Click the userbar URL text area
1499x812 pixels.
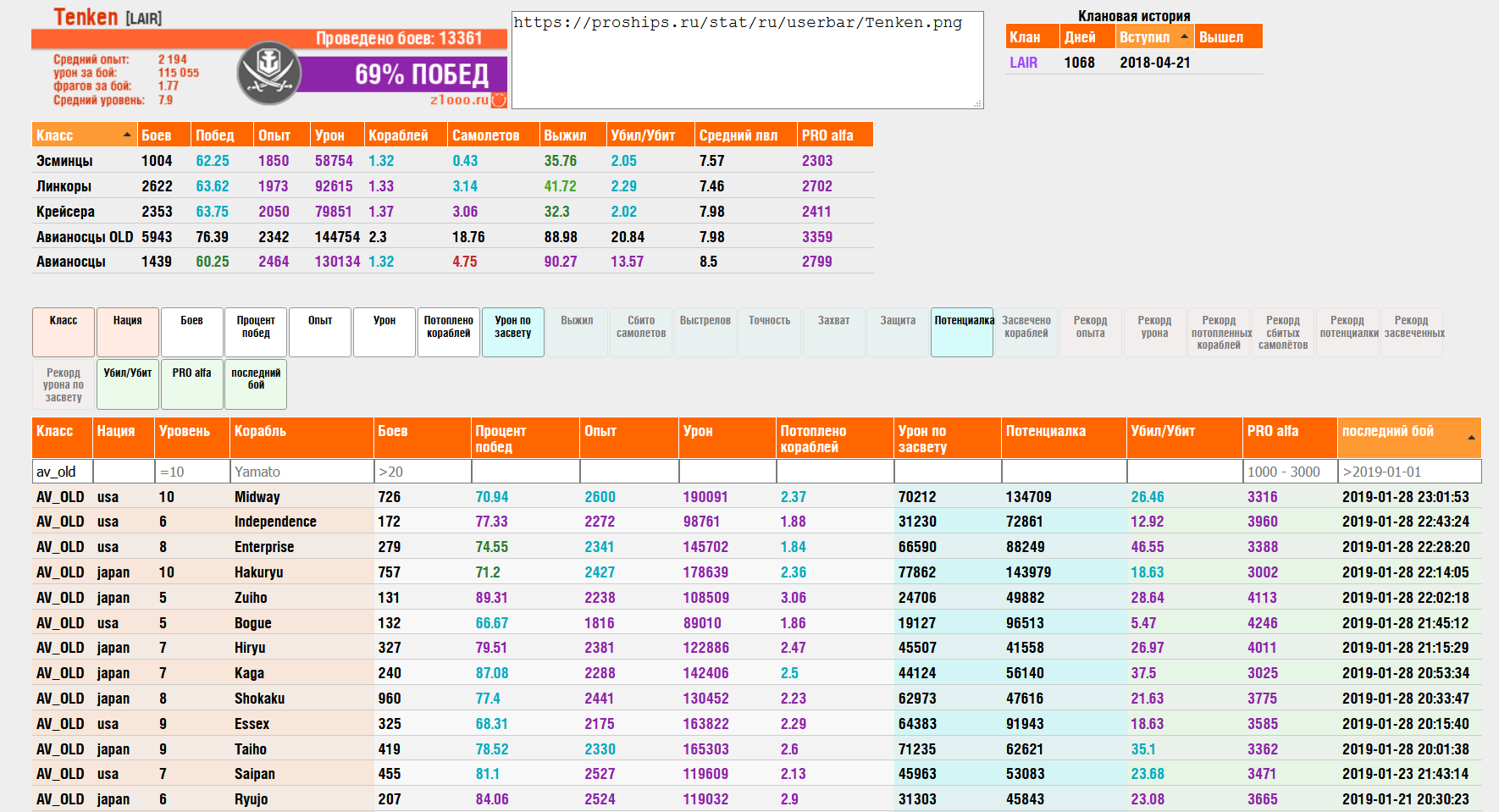point(747,59)
